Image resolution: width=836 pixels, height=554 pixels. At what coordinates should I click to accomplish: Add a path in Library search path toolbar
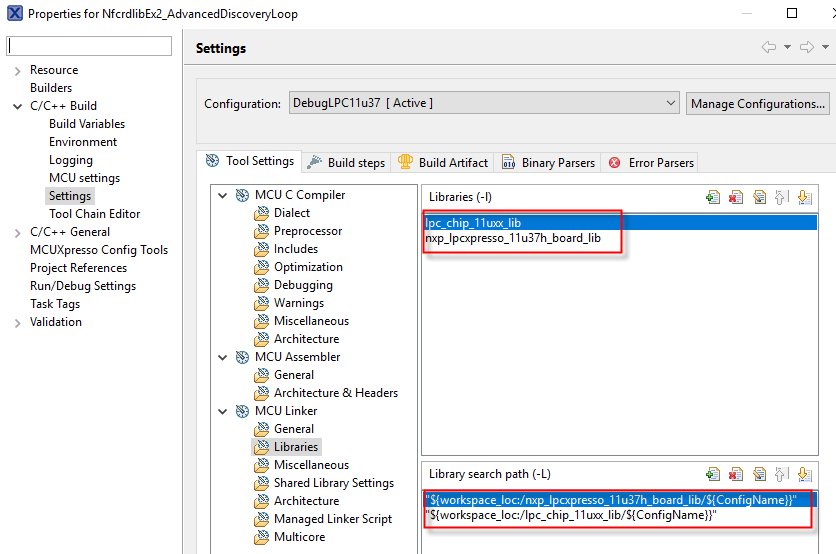click(x=713, y=474)
